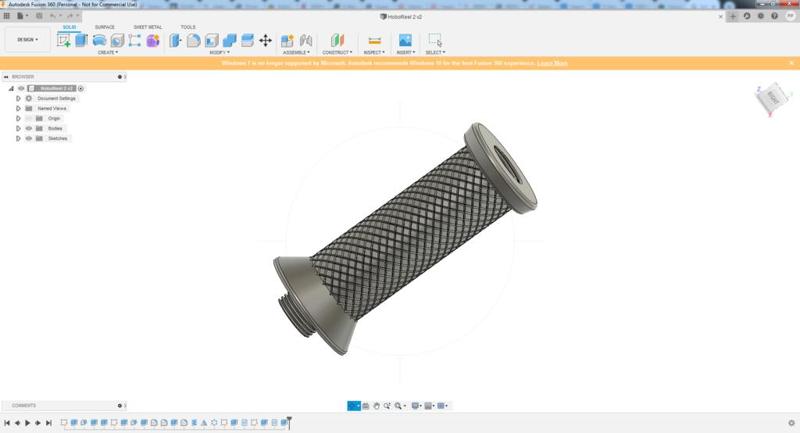Collapse the HoboReel root node
The height and width of the screenshot is (433, 800).
11,88
